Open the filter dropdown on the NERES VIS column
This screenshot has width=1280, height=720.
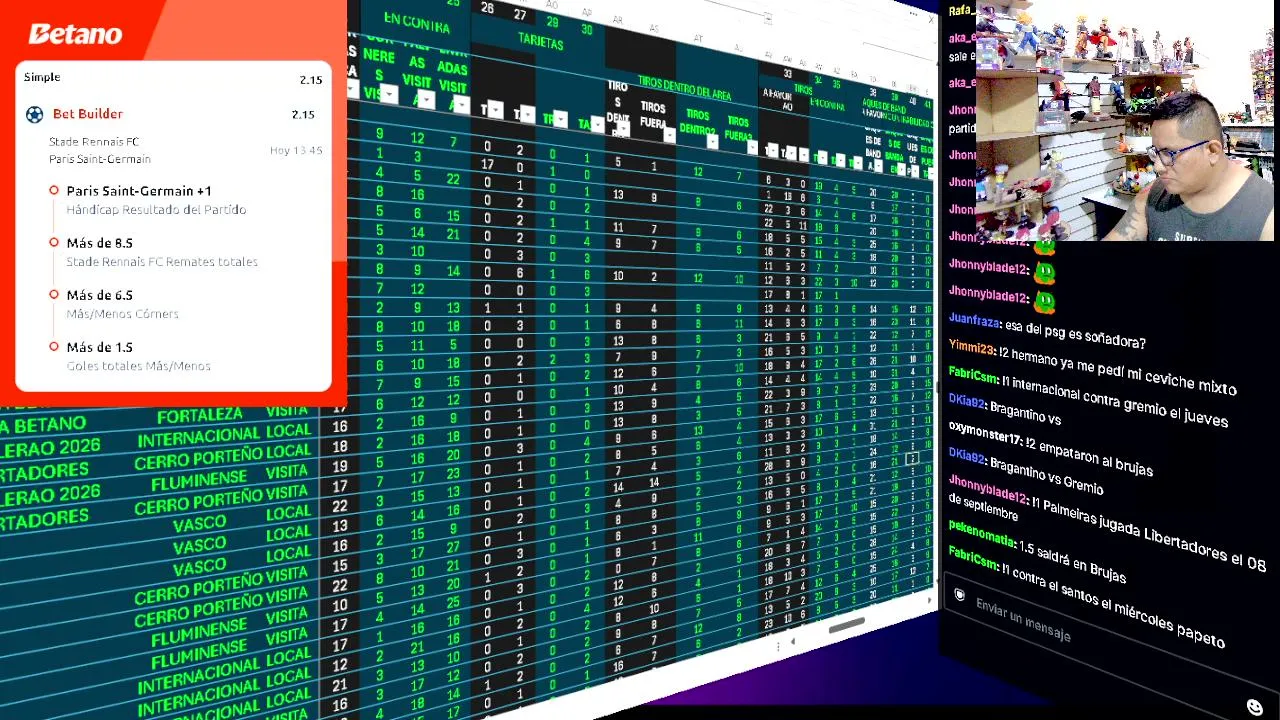click(388, 95)
